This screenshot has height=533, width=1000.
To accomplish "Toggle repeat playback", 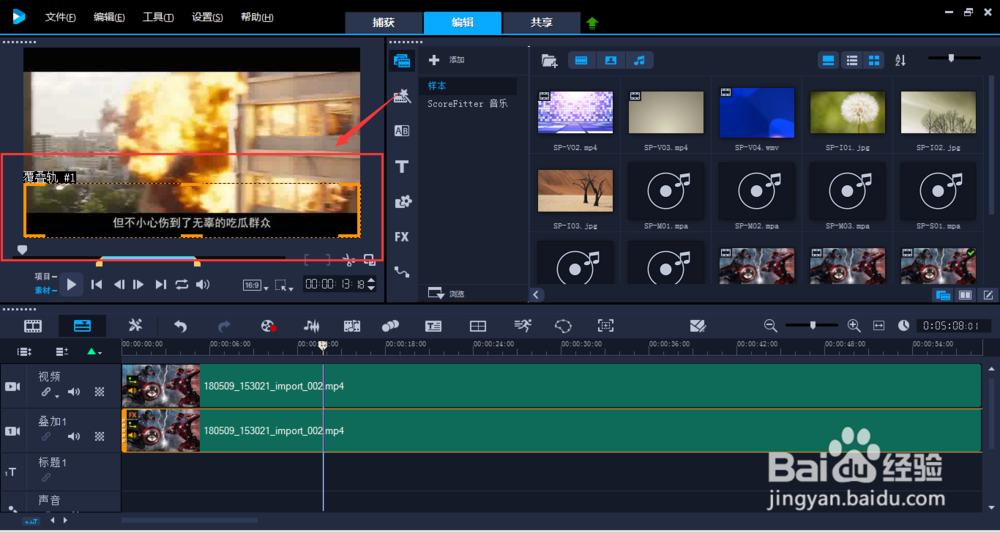I will pos(182,285).
